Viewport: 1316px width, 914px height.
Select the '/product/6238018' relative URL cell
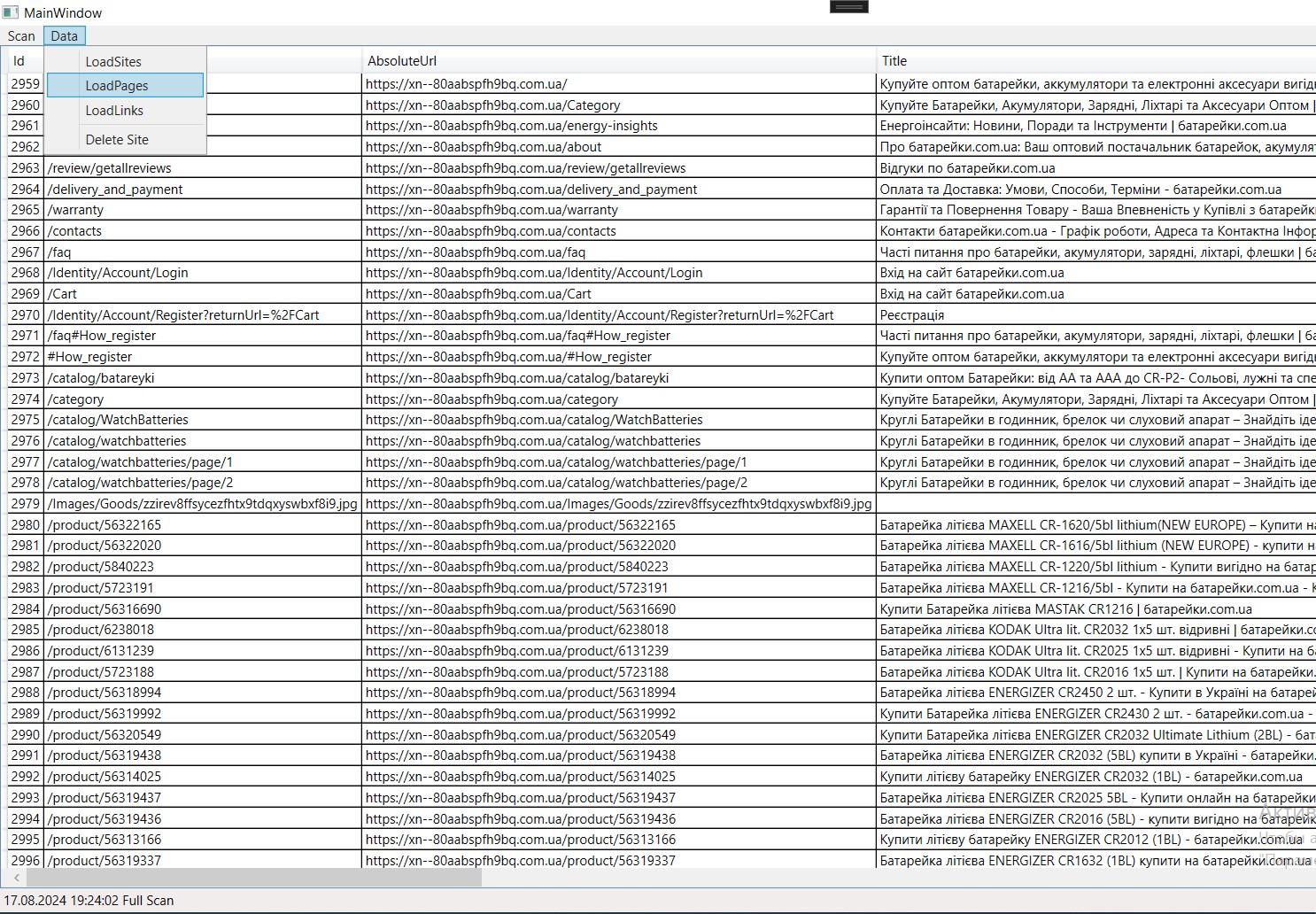coord(203,630)
